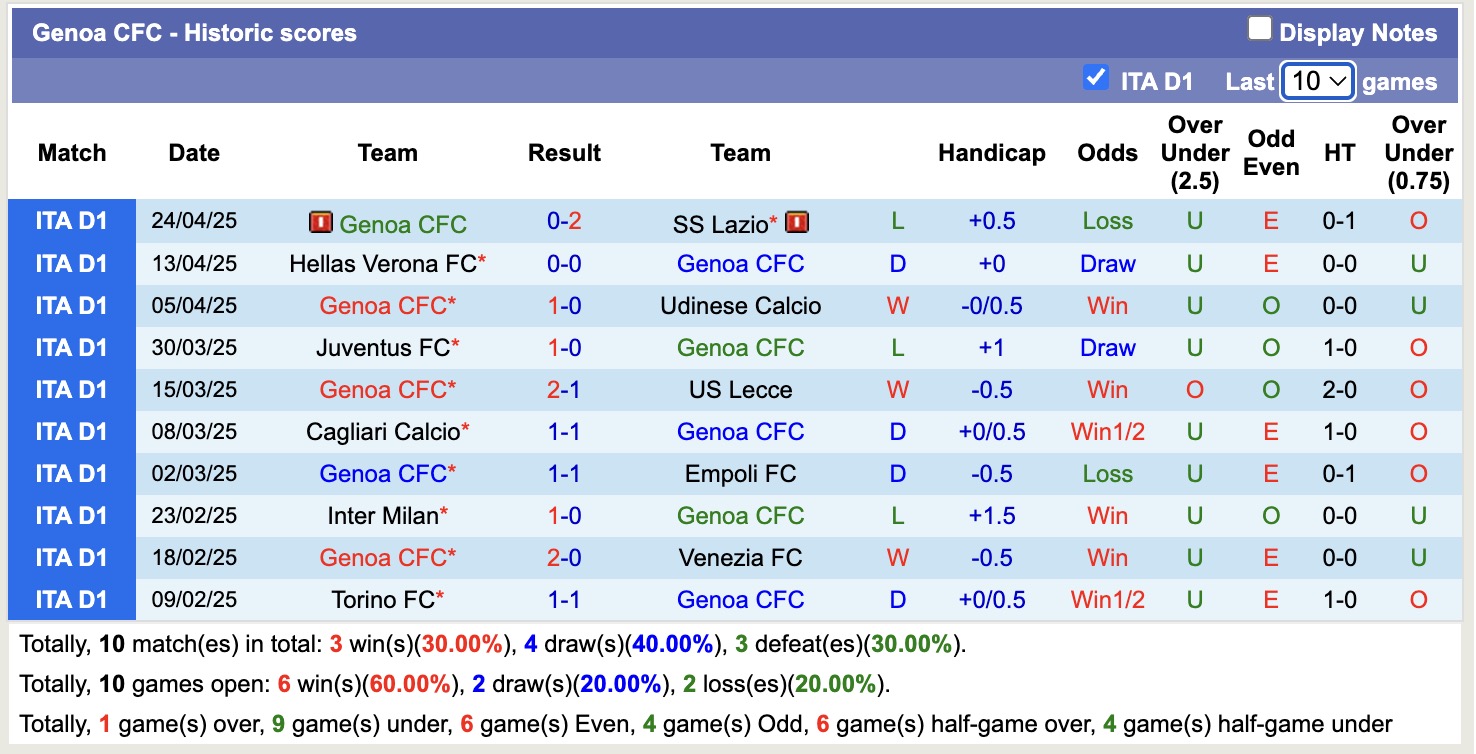Uncheck the ITA D1 league filter
Viewport: 1476px width, 754px height.
pyautogui.click(x=1096, y=78)
